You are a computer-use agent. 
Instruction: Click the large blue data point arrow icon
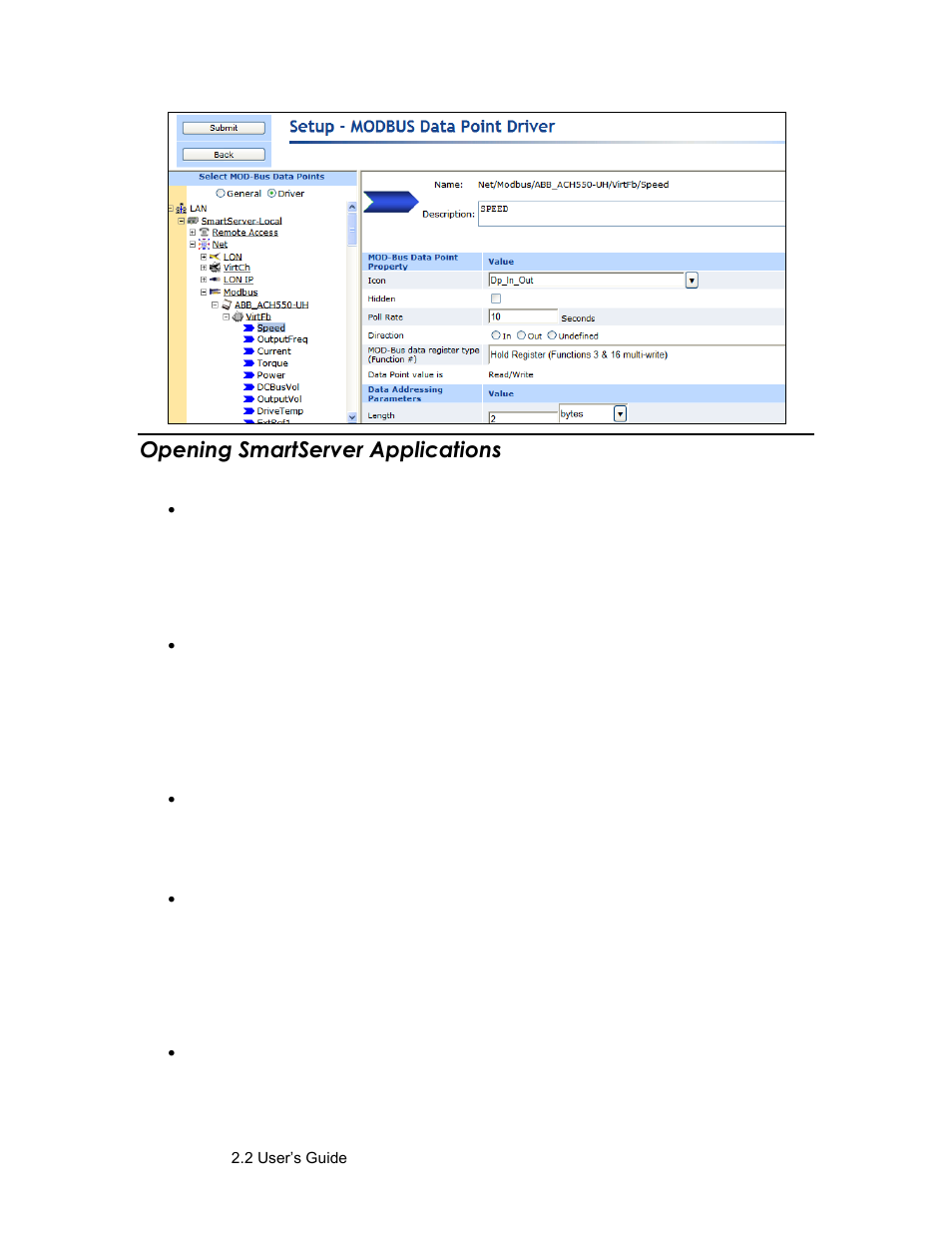coord(390,202)
